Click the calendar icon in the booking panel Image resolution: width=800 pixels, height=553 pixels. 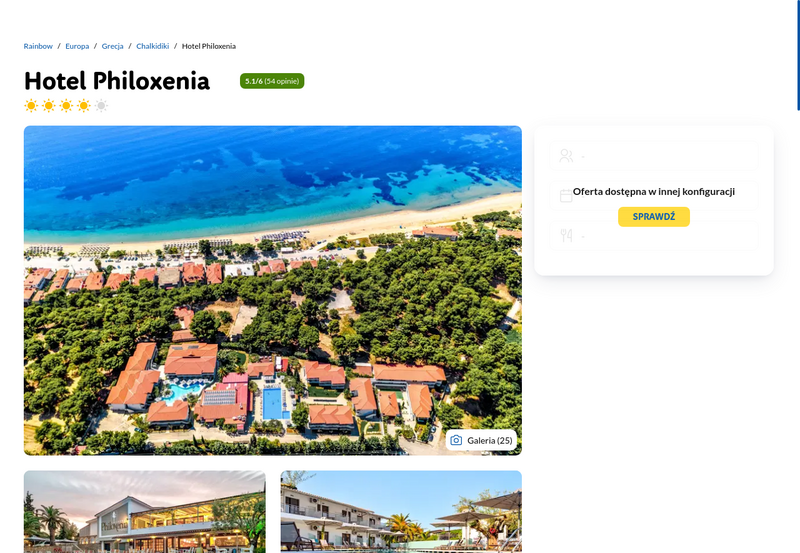566,196
